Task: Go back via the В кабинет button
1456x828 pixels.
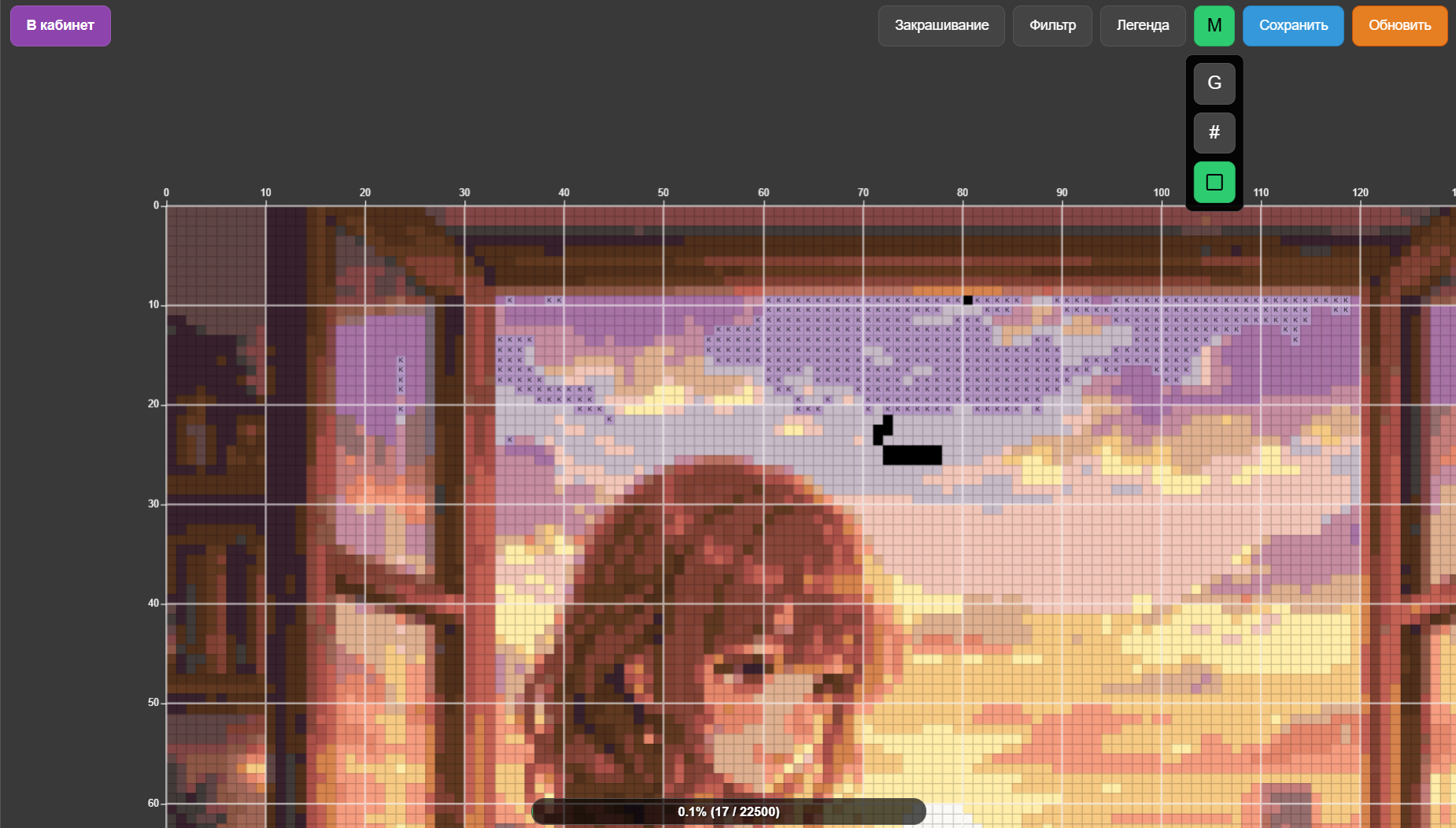Action: 61,26
